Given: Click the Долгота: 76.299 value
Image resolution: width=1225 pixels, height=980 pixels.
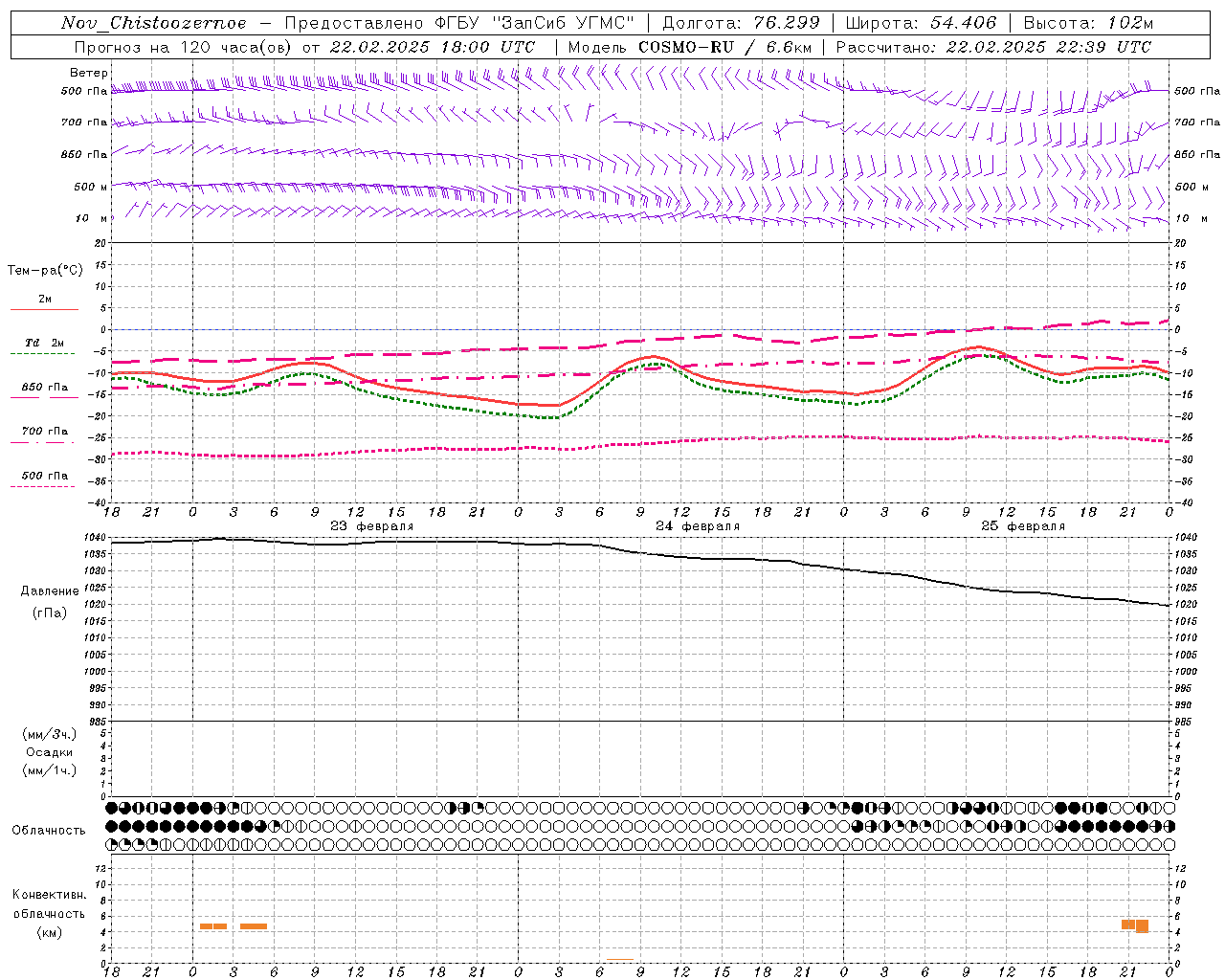Looking at the screenshot, I should click(741, 23).
